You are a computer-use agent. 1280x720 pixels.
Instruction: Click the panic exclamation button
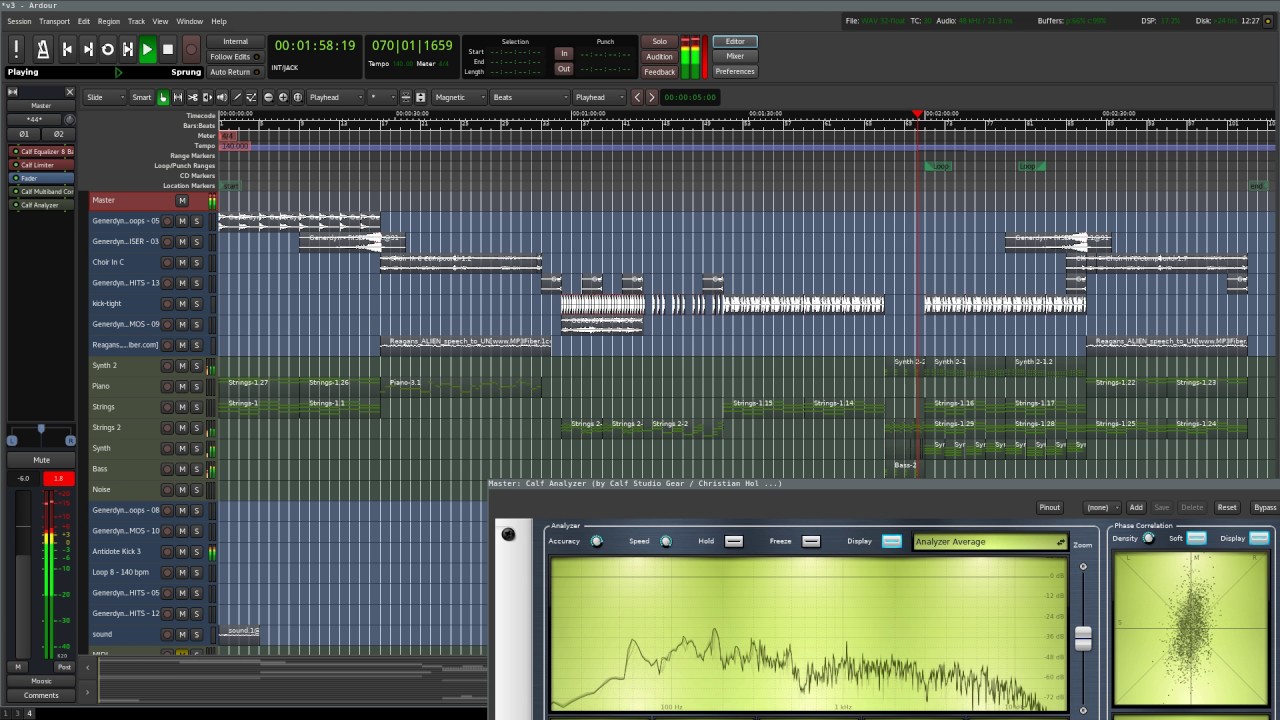[x=16, y=49]
